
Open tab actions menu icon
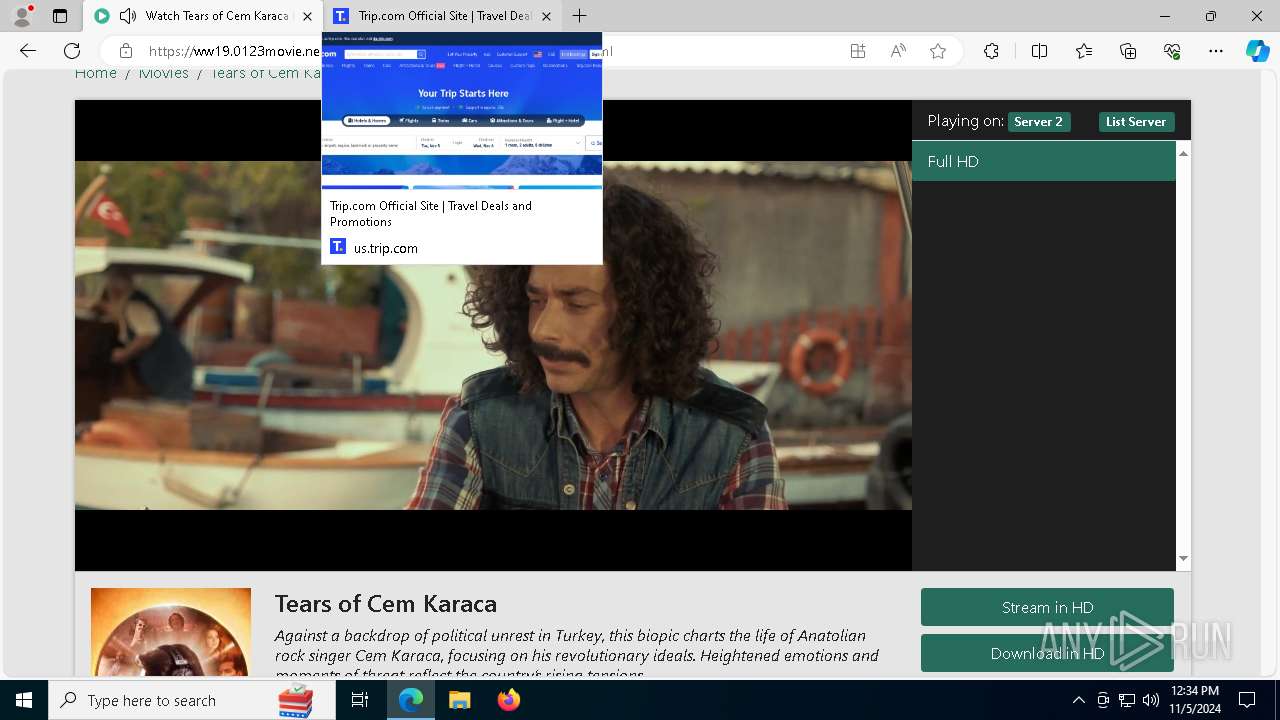click(60, 16)
